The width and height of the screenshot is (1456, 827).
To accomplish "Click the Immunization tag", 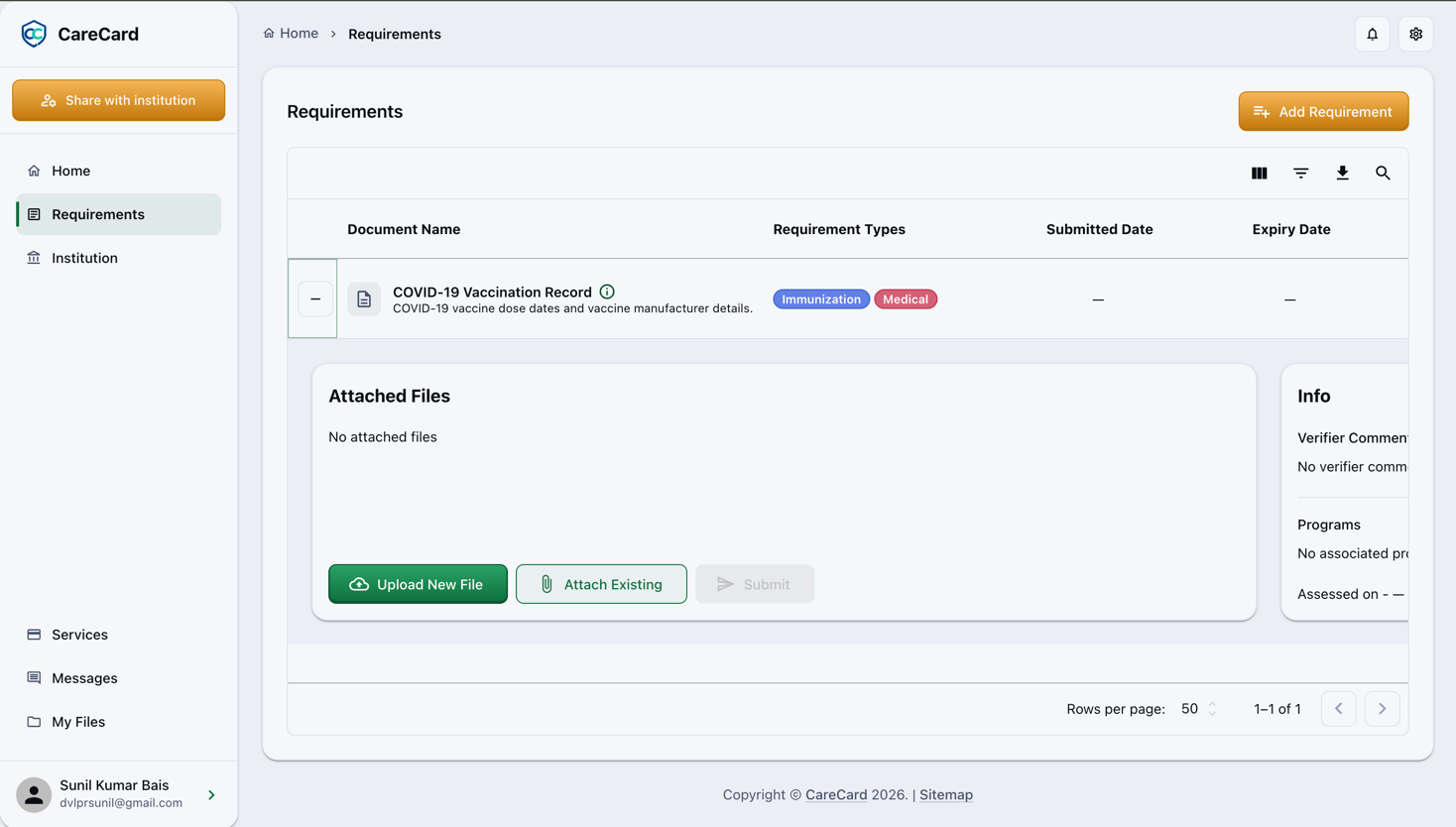I will pos(821,299).
